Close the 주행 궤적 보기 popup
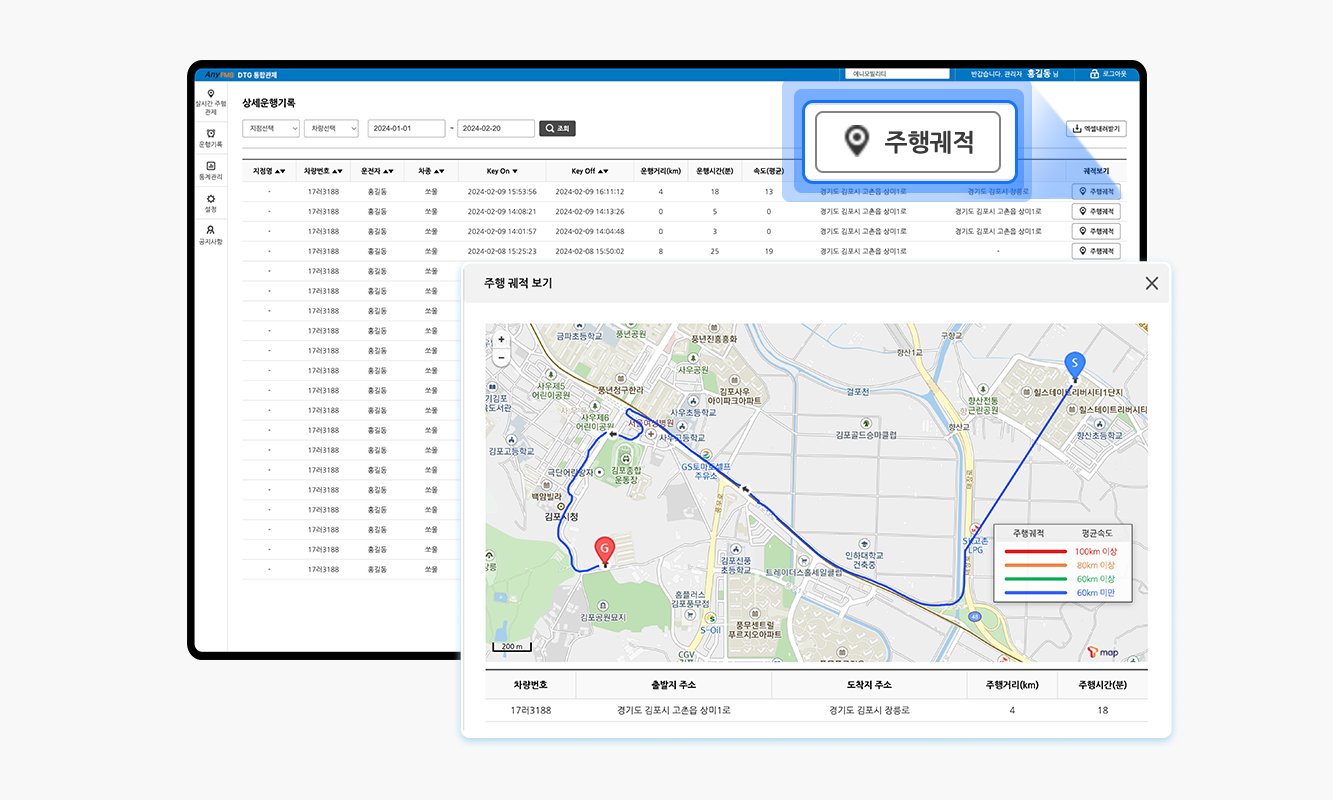Screen dimensions: 1333x800 point(1151,283)
